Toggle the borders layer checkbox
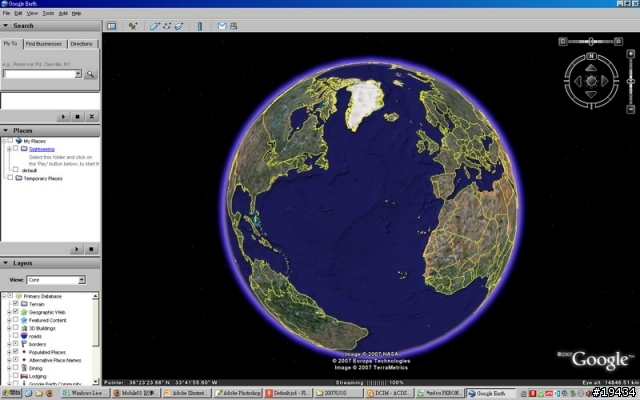 point(16,344)
